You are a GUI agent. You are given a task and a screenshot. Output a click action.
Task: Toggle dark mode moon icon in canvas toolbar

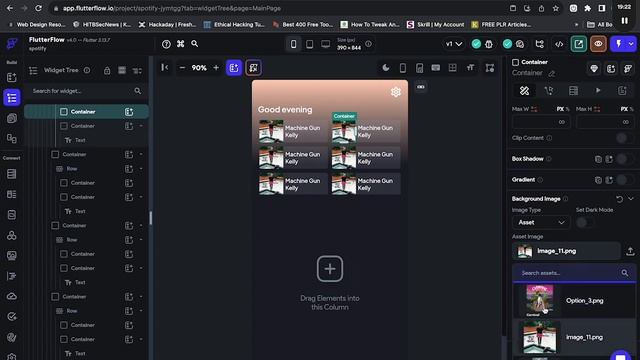pos(386,68)
